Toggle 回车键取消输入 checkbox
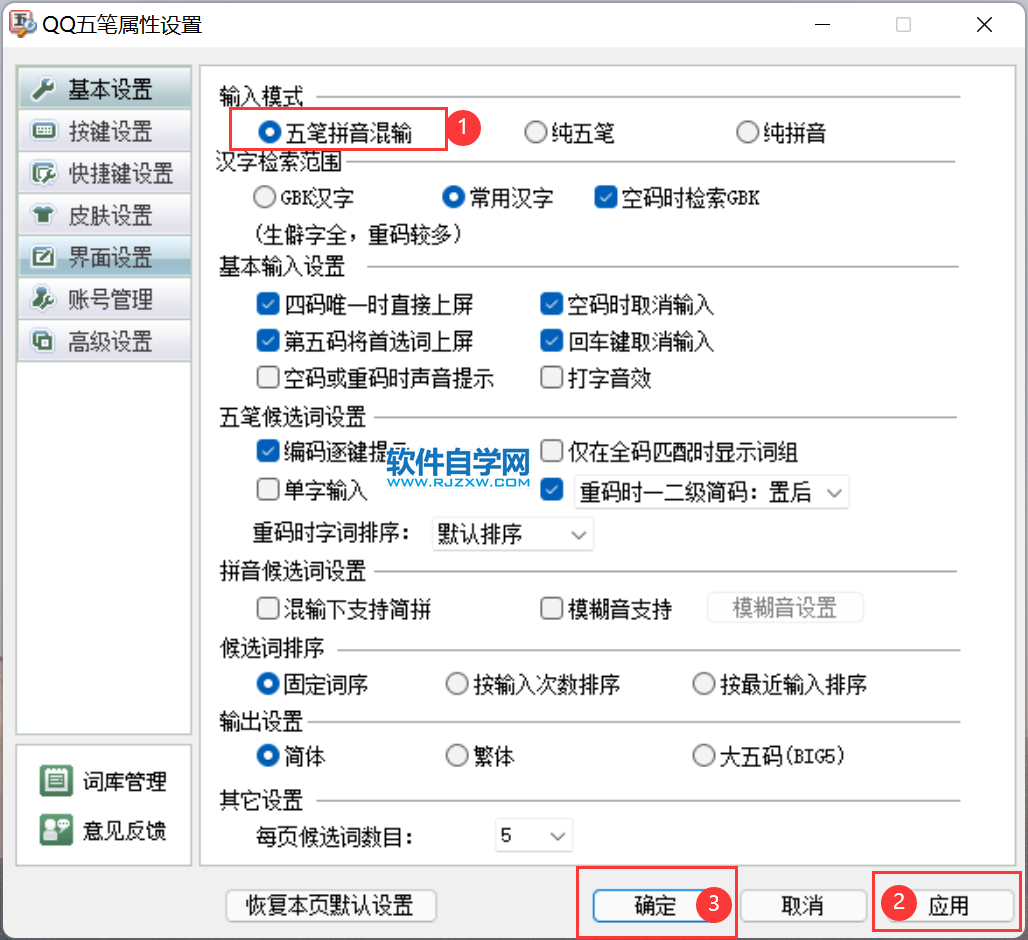This screenshot has height=940, width=1028. (551, 340)
